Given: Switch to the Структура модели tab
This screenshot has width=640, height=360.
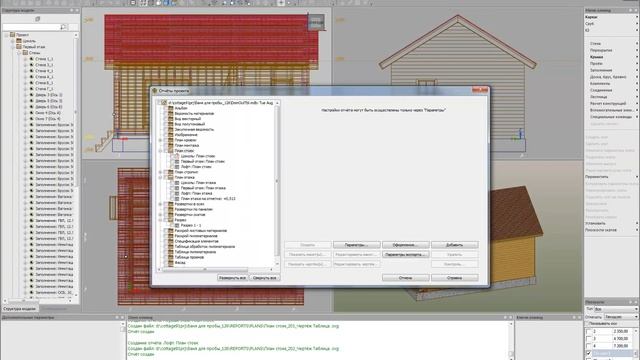Looking at the screenshot, I should pos(20,309).
